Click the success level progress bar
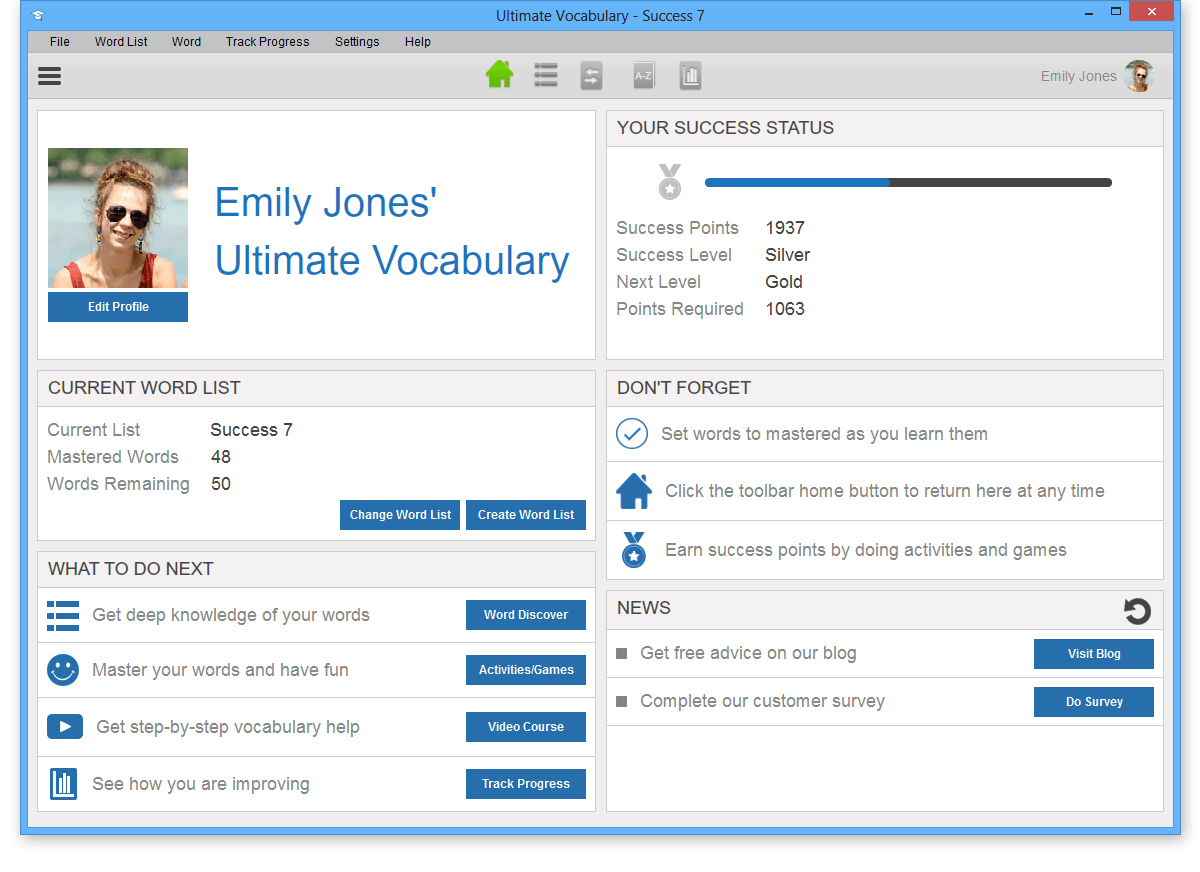This screenshot has height=872, width=1200. (x=908, y=183)
